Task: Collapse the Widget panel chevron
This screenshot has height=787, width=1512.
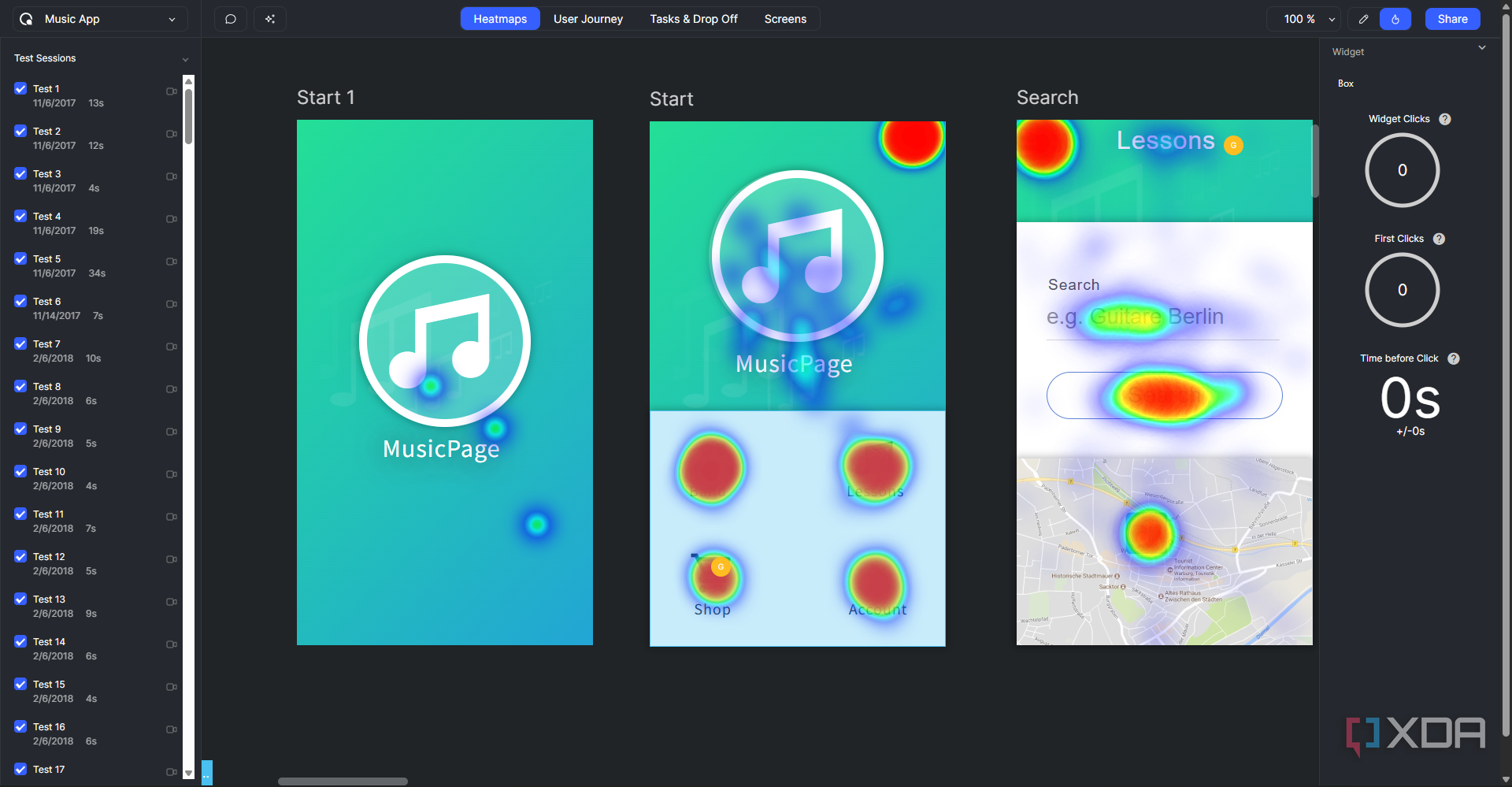Action: [1482, 48]
